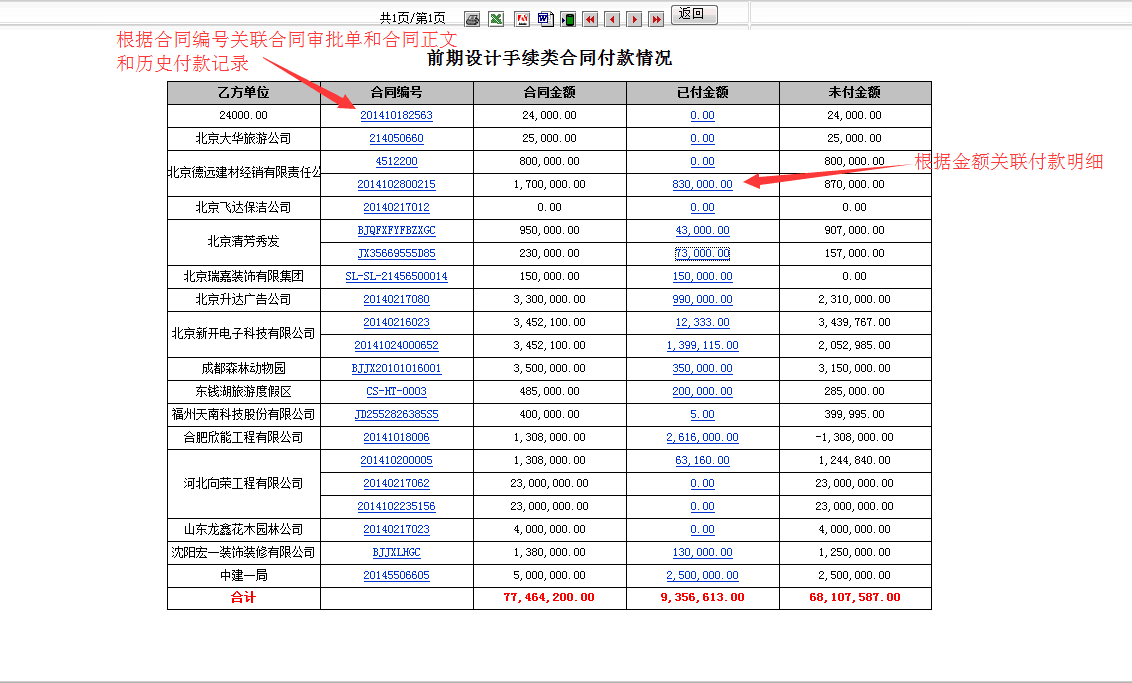The image size is (1132, 683).
Task: Click paid amount 830,000.00 link
Action: [702, 184]
